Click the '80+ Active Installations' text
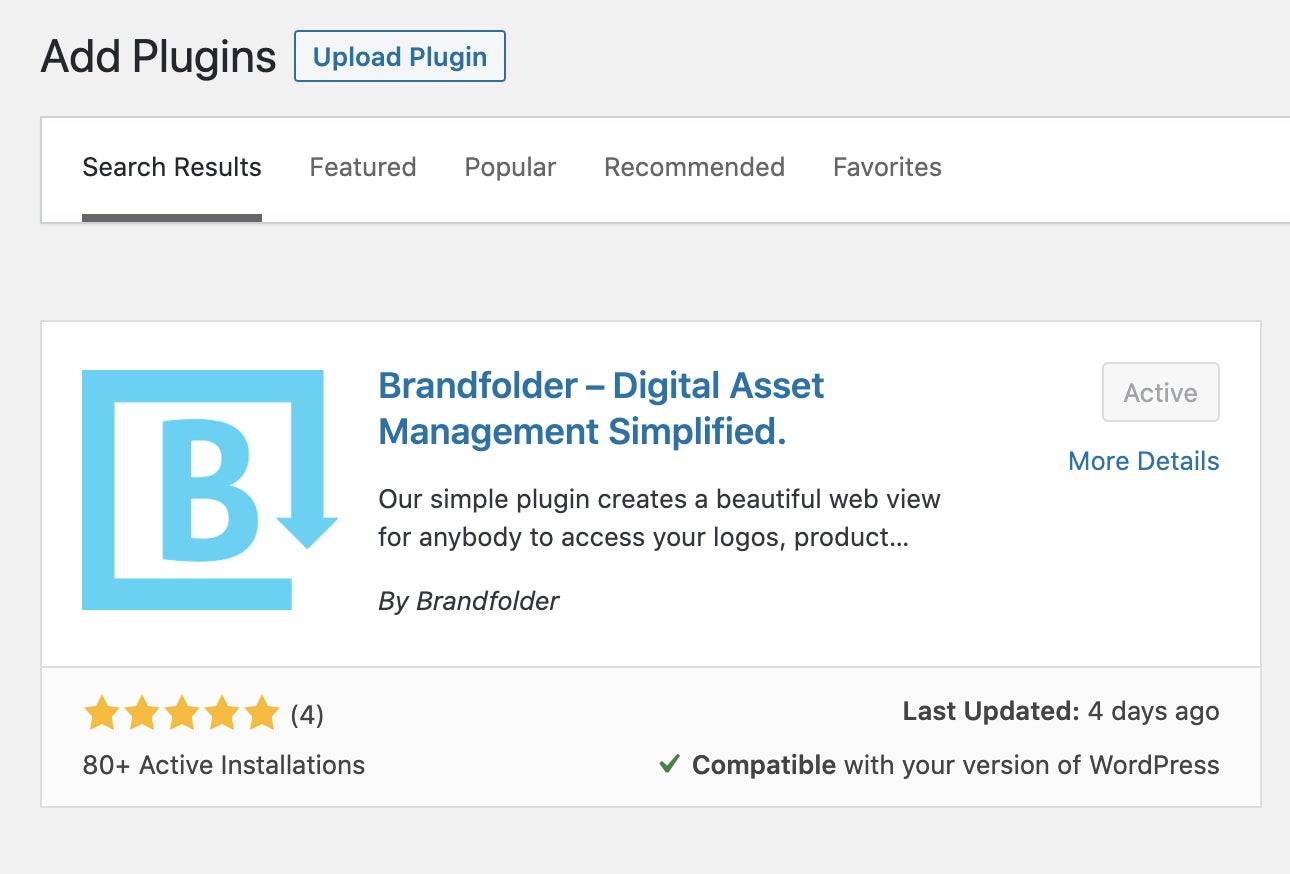The width and height of the screenshot is (1290, 874). [224, 765]
